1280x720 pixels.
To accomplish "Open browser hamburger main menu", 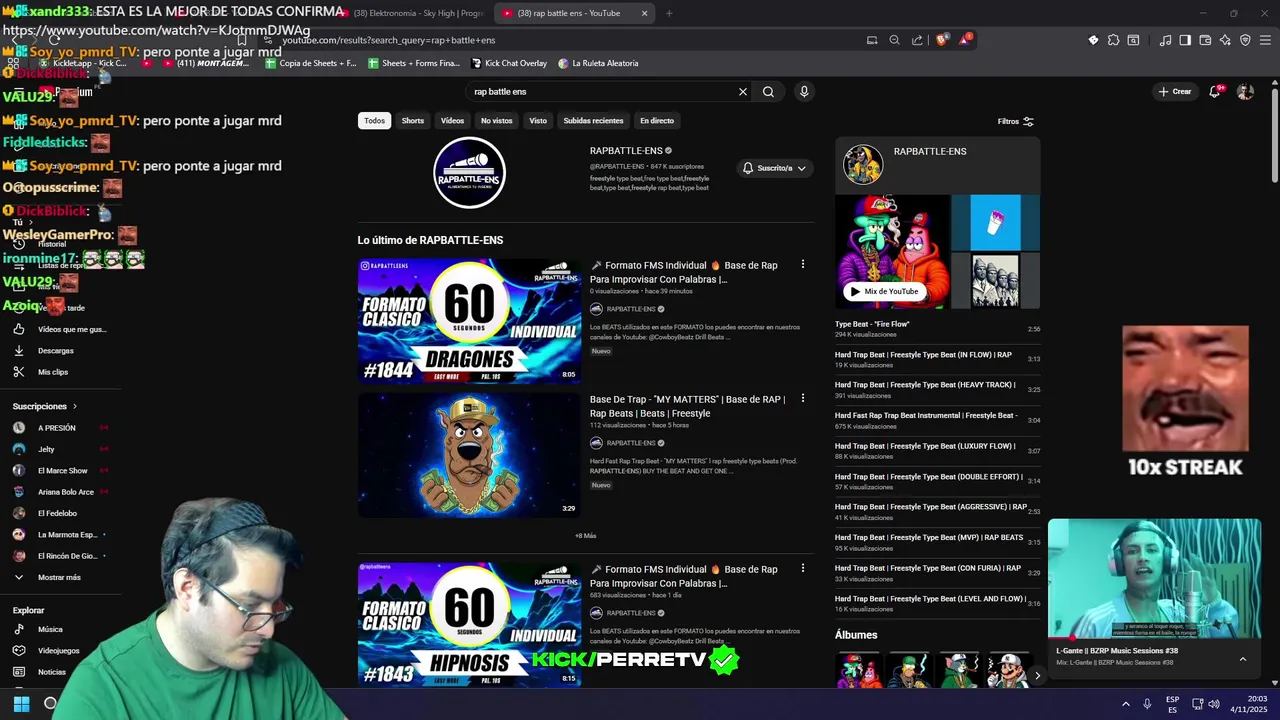I will tap(1265, 40).
